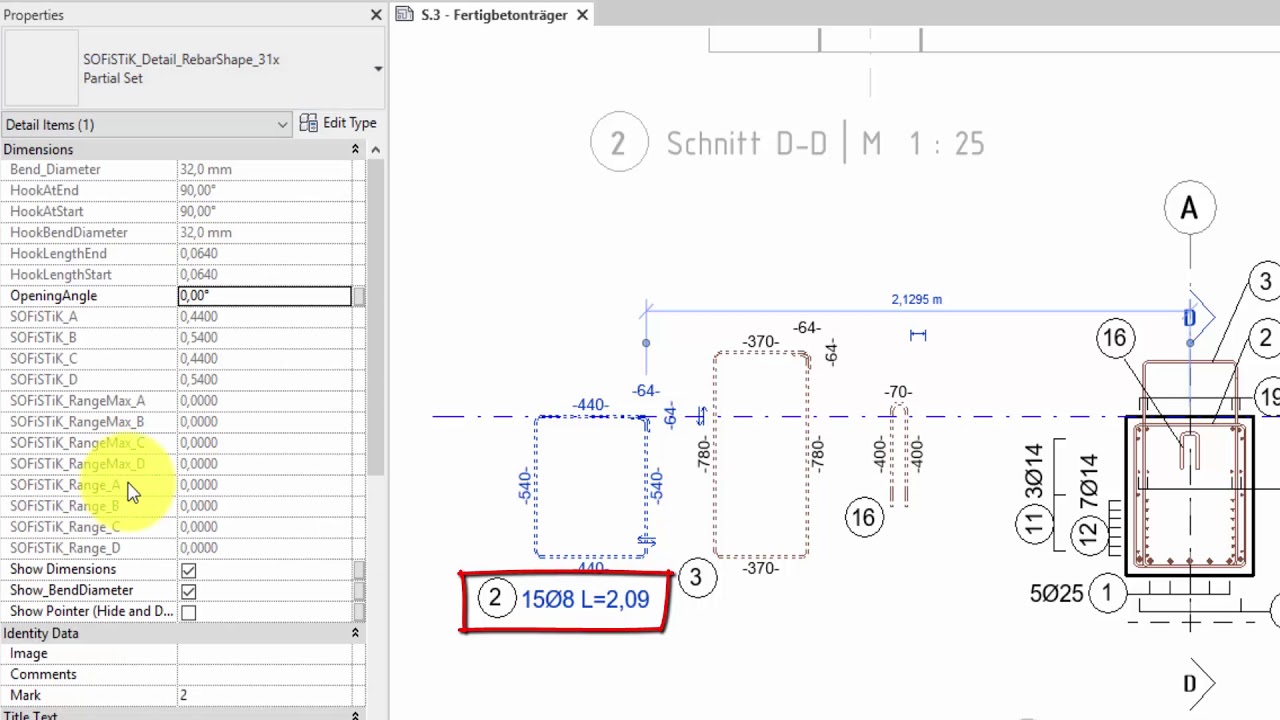Select the circled 12 tag for 7Ø14
The width and height of the screenshot is (1280, 720).
tap(1090, 536)
